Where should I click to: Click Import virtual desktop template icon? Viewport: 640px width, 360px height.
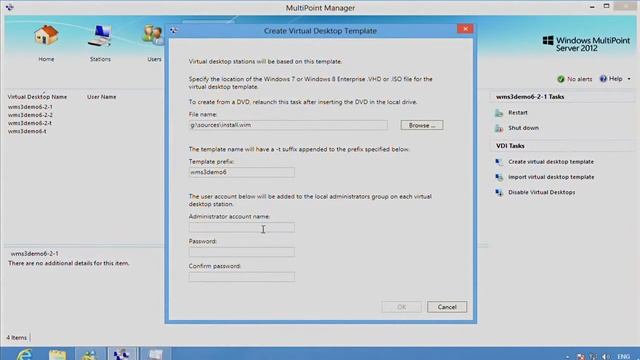tap(499, 177)
